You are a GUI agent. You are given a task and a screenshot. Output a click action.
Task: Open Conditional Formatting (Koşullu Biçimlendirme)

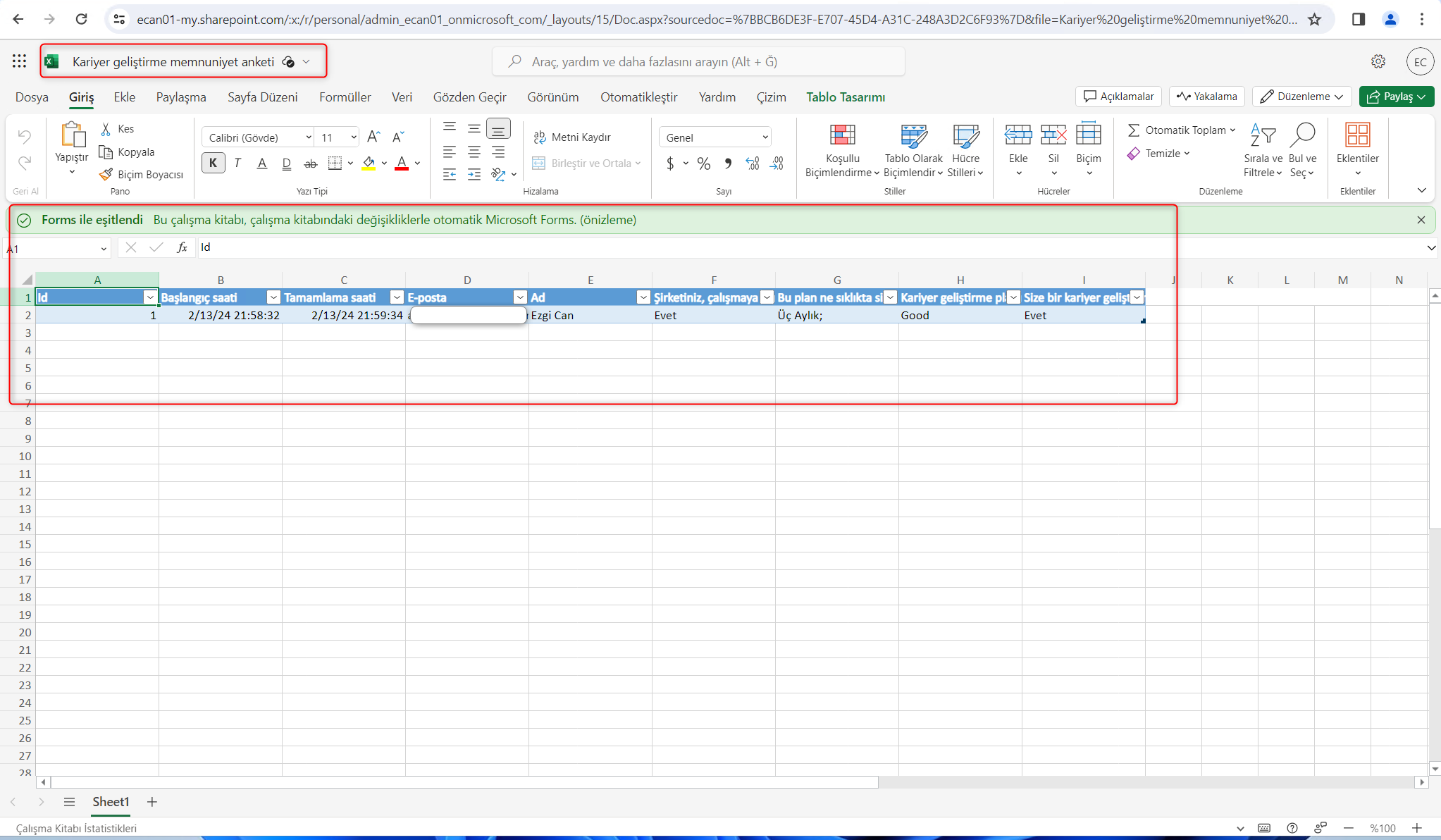pos(842,135)
